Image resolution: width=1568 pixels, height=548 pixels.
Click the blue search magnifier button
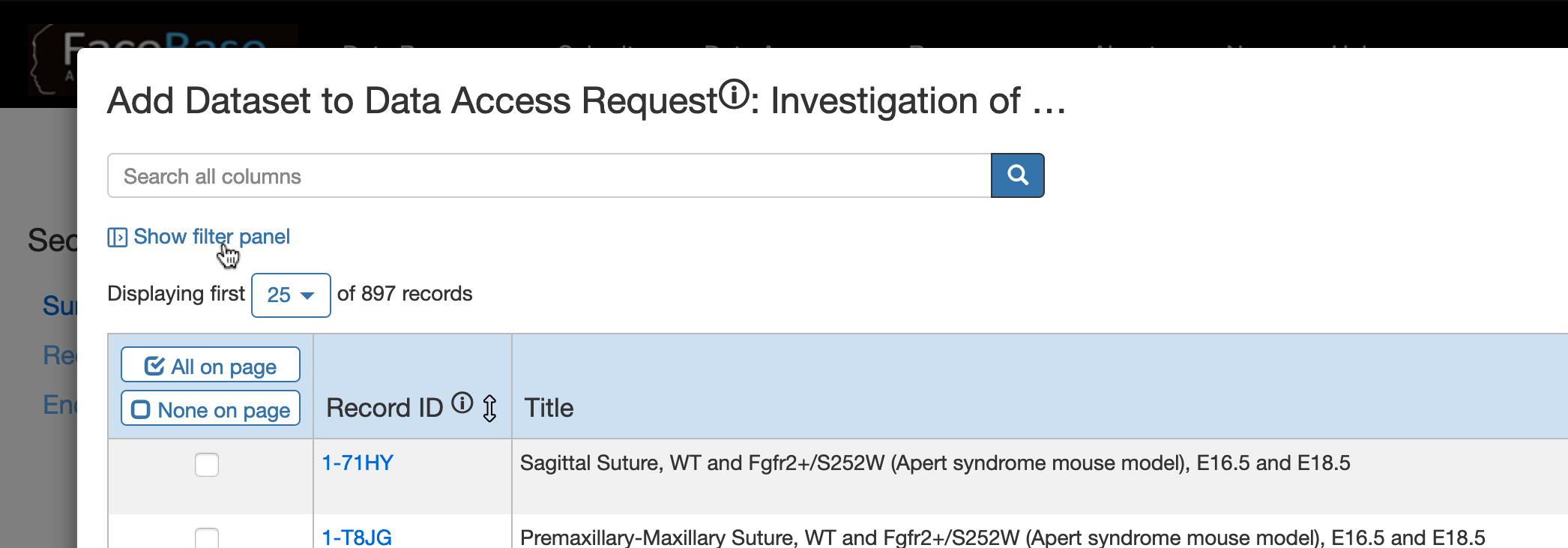(x=1017, y=175)
